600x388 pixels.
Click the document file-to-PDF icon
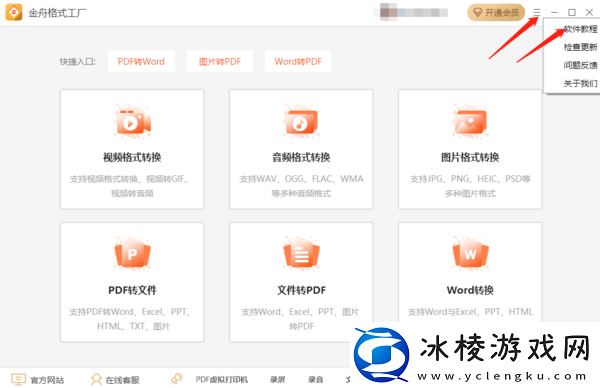point(302,254)
